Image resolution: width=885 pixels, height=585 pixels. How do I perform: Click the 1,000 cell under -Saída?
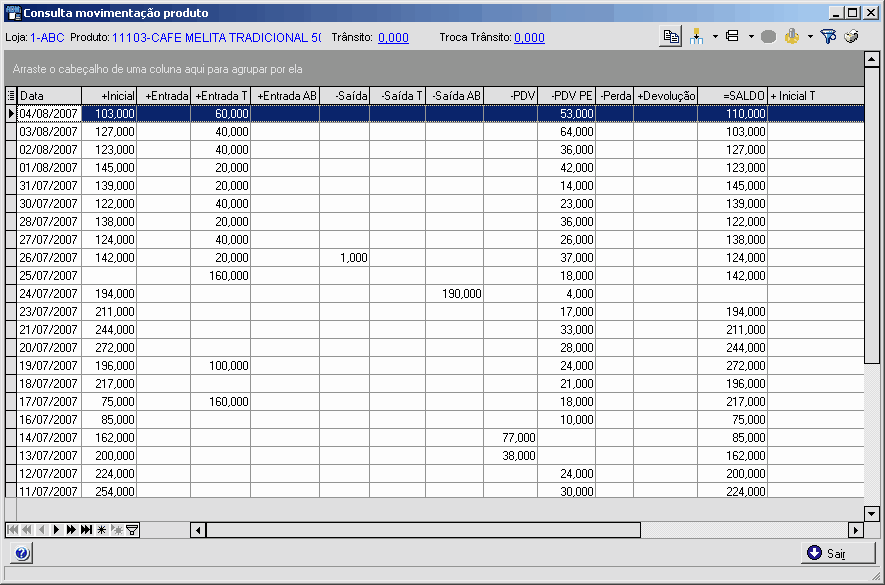pyautogui.click(x=344, y=257)
